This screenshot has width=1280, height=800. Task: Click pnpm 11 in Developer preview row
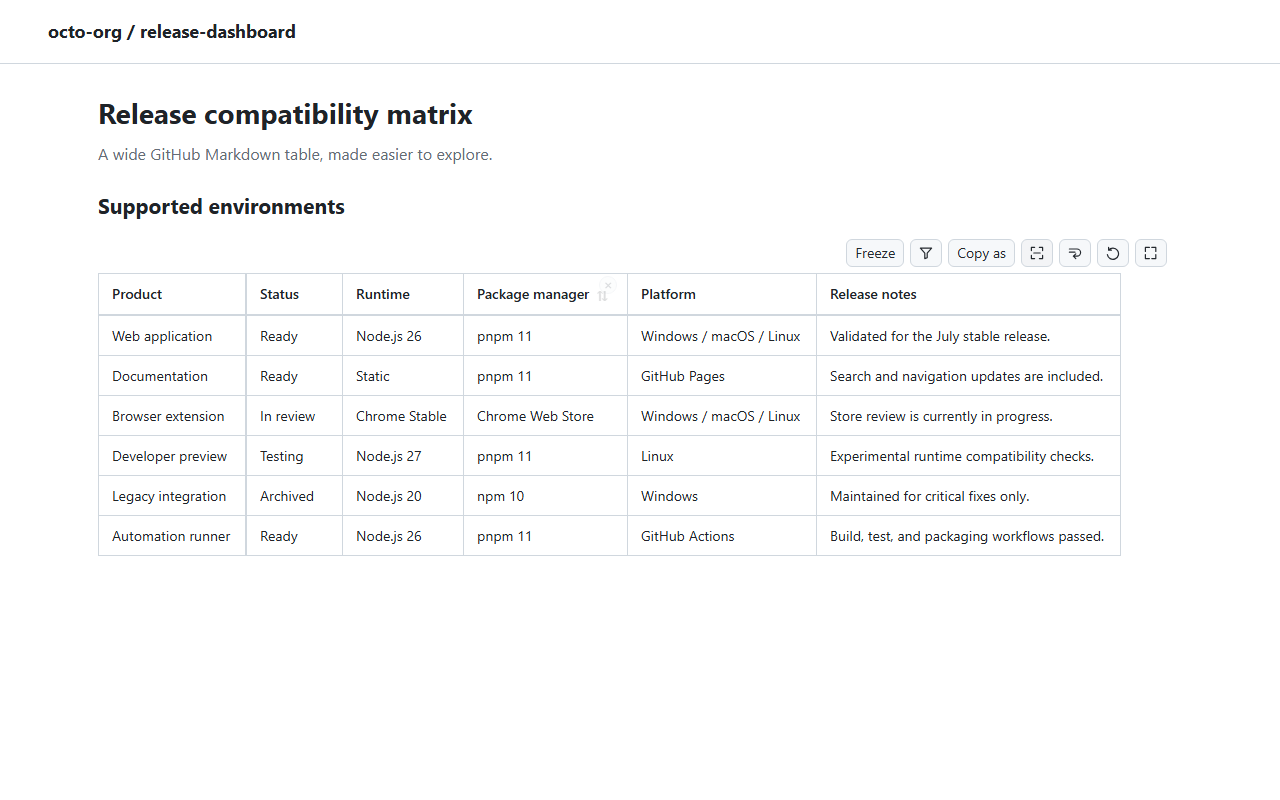[x=545, y=456]
